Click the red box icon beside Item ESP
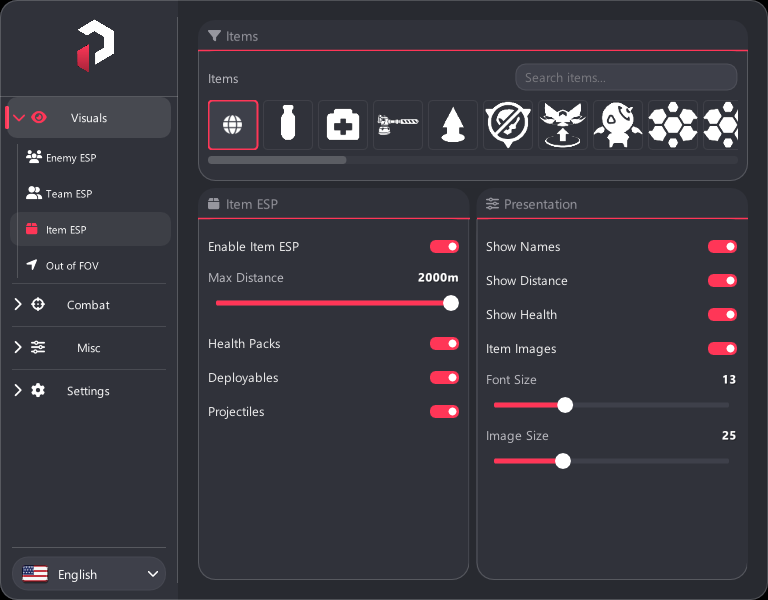The image size is (768, 600). (32, 229)
